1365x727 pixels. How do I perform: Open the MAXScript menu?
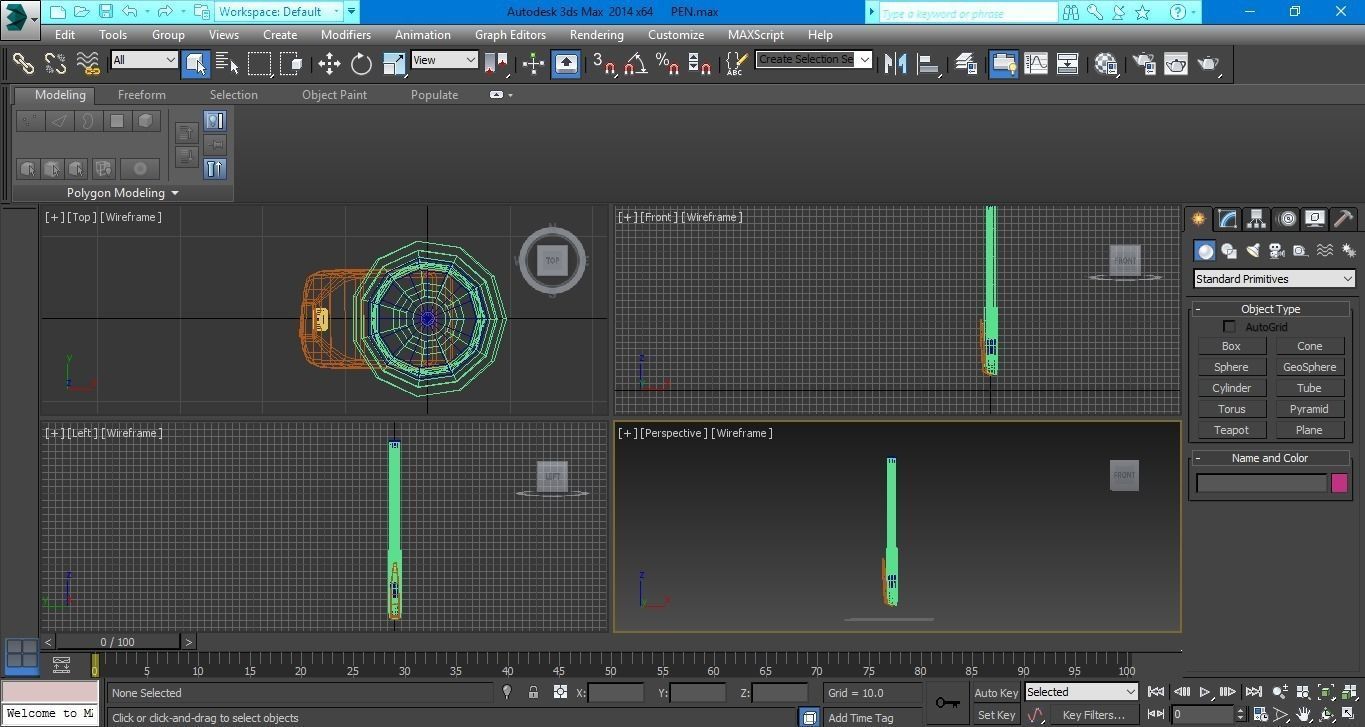point(756,34)
